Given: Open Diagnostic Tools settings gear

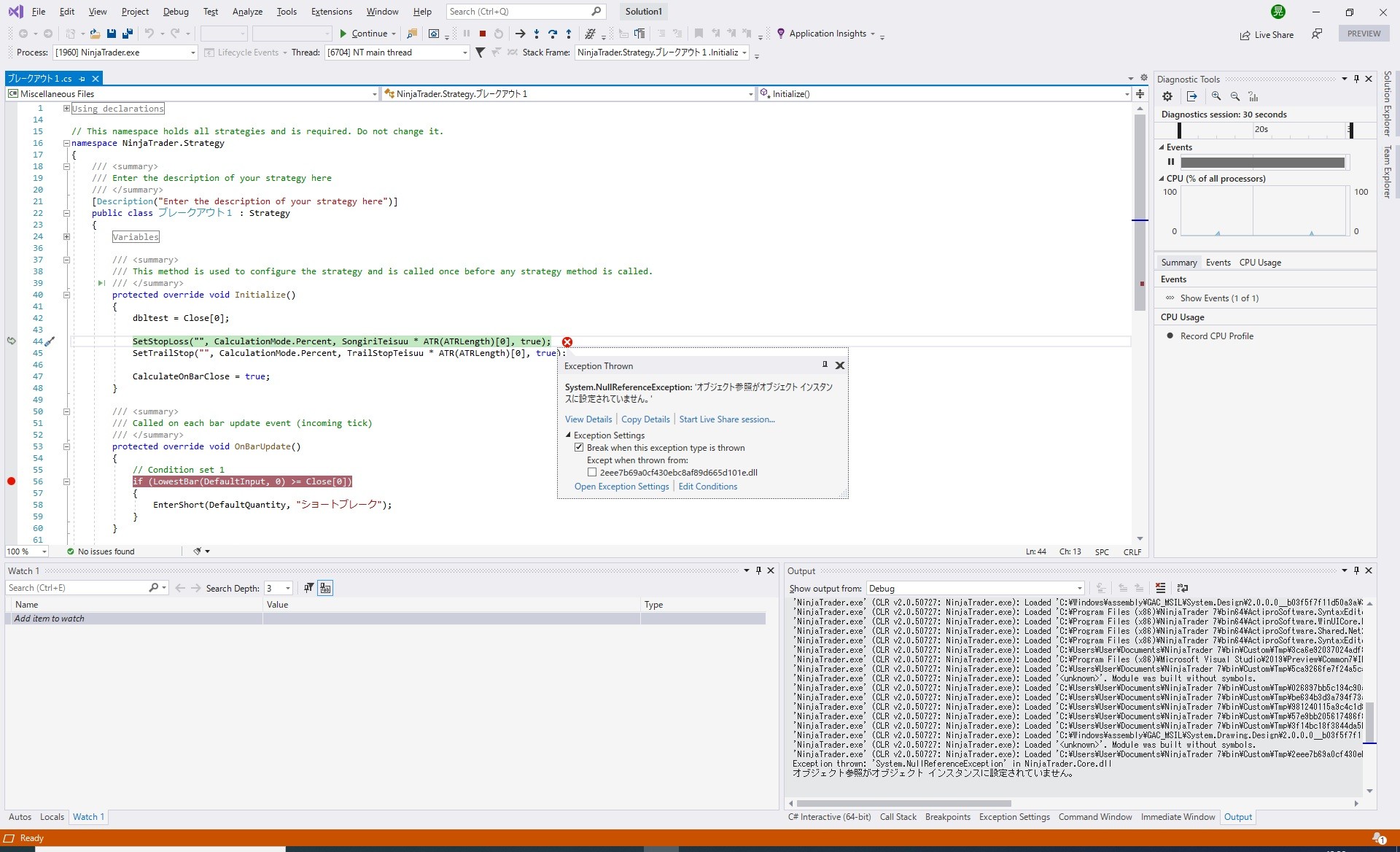Looking at the screenshot, I should 1167,96.
